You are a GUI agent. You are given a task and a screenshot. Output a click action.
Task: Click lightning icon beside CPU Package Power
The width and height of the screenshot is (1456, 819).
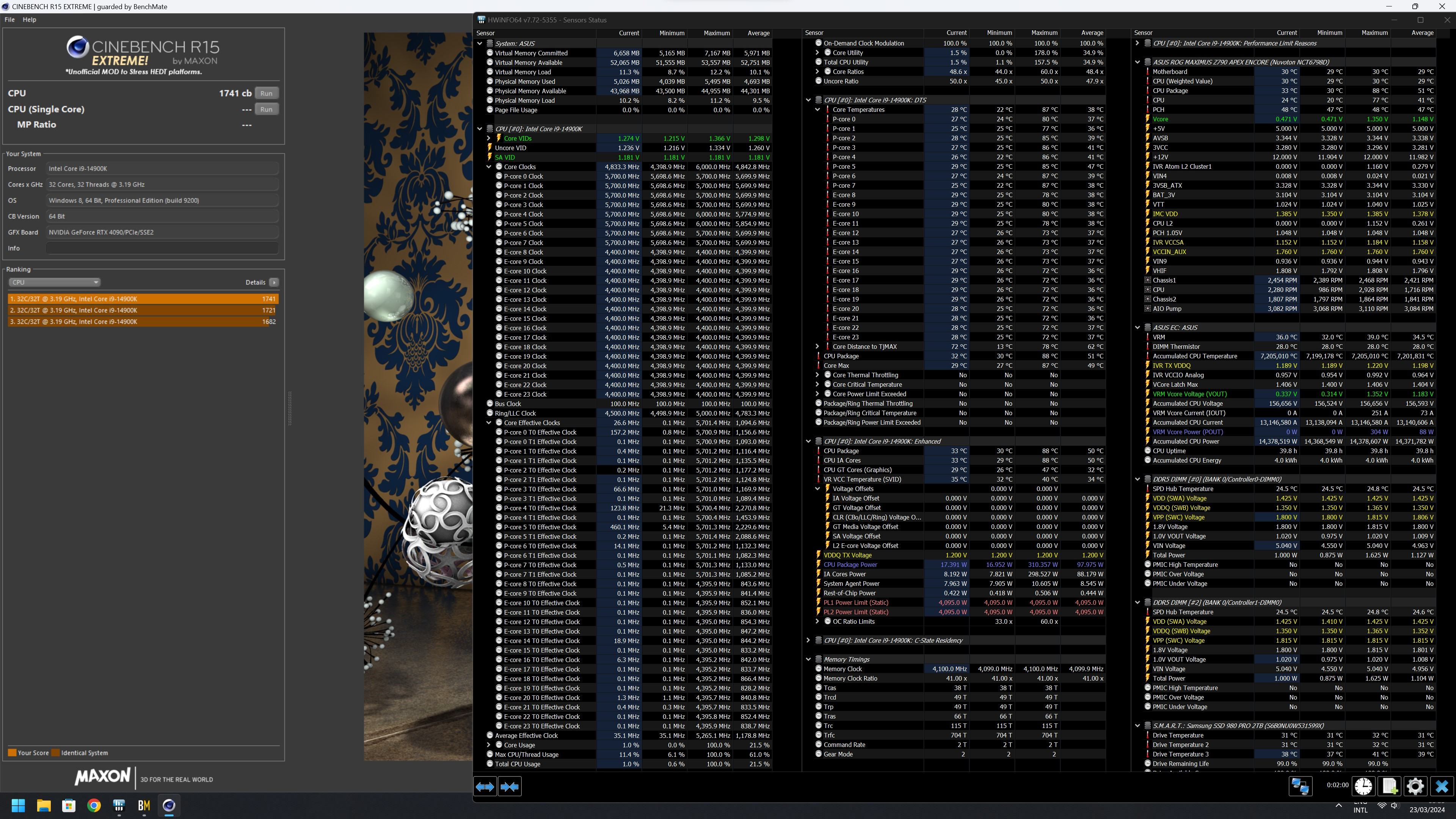tap(819, 565)
